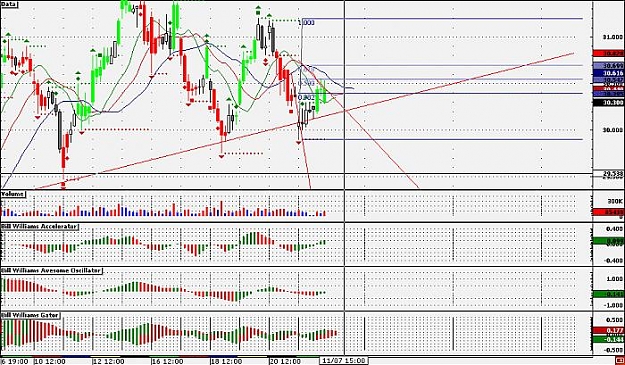Click the 300K volume axis label
Screen dimensions: 625x365
(616, 200)
